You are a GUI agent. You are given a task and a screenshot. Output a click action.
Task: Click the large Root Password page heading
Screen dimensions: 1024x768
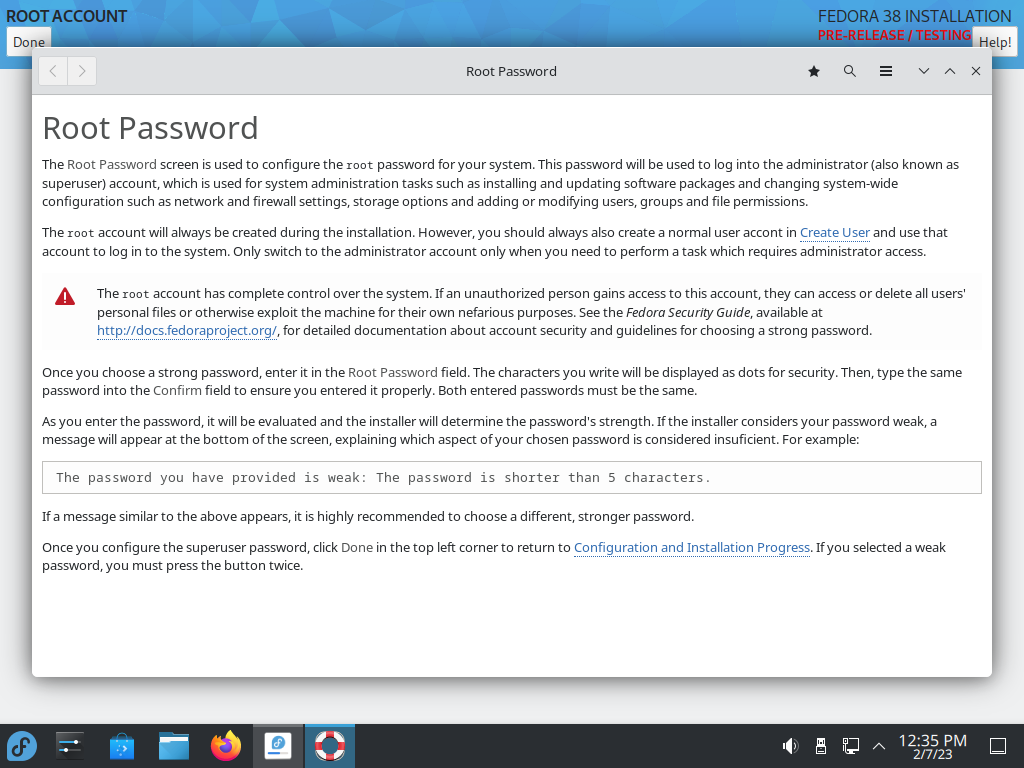[150, 128]
